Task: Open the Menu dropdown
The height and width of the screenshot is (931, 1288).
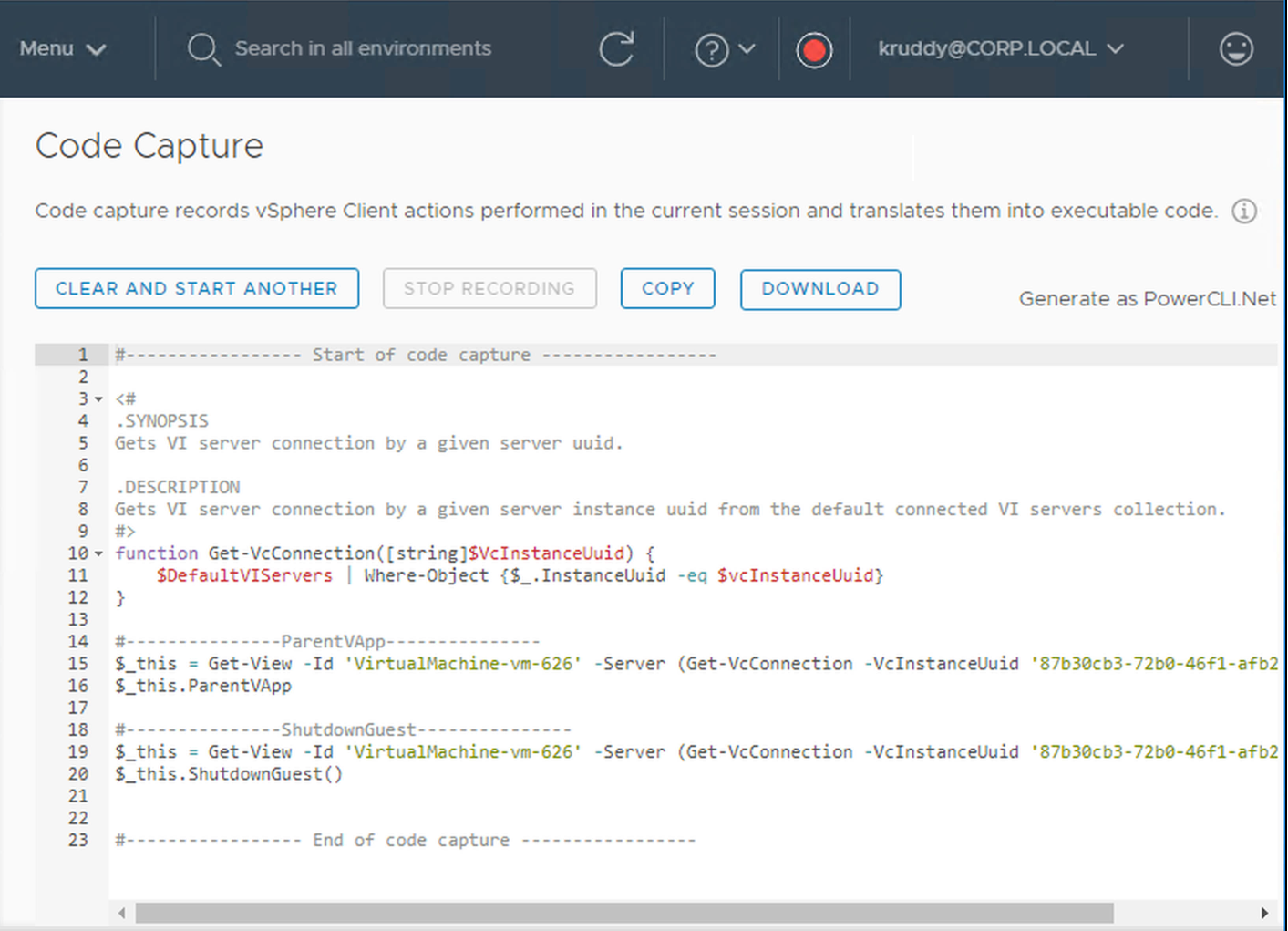Action: (62, 49)
